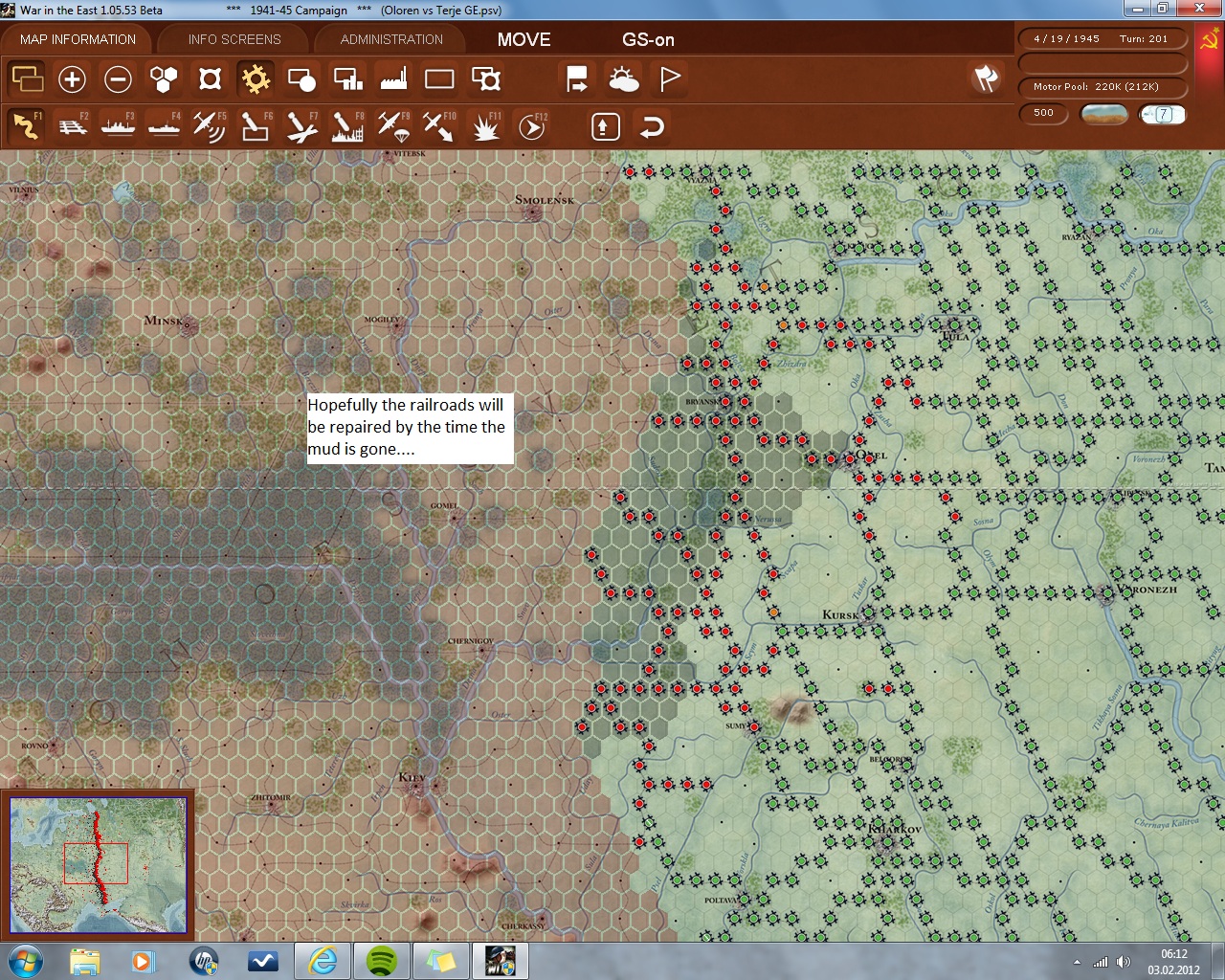1225x980 pixels.
Task: Click the 500 value pill
Action: pyautogui.click(x=1044, y=113)
